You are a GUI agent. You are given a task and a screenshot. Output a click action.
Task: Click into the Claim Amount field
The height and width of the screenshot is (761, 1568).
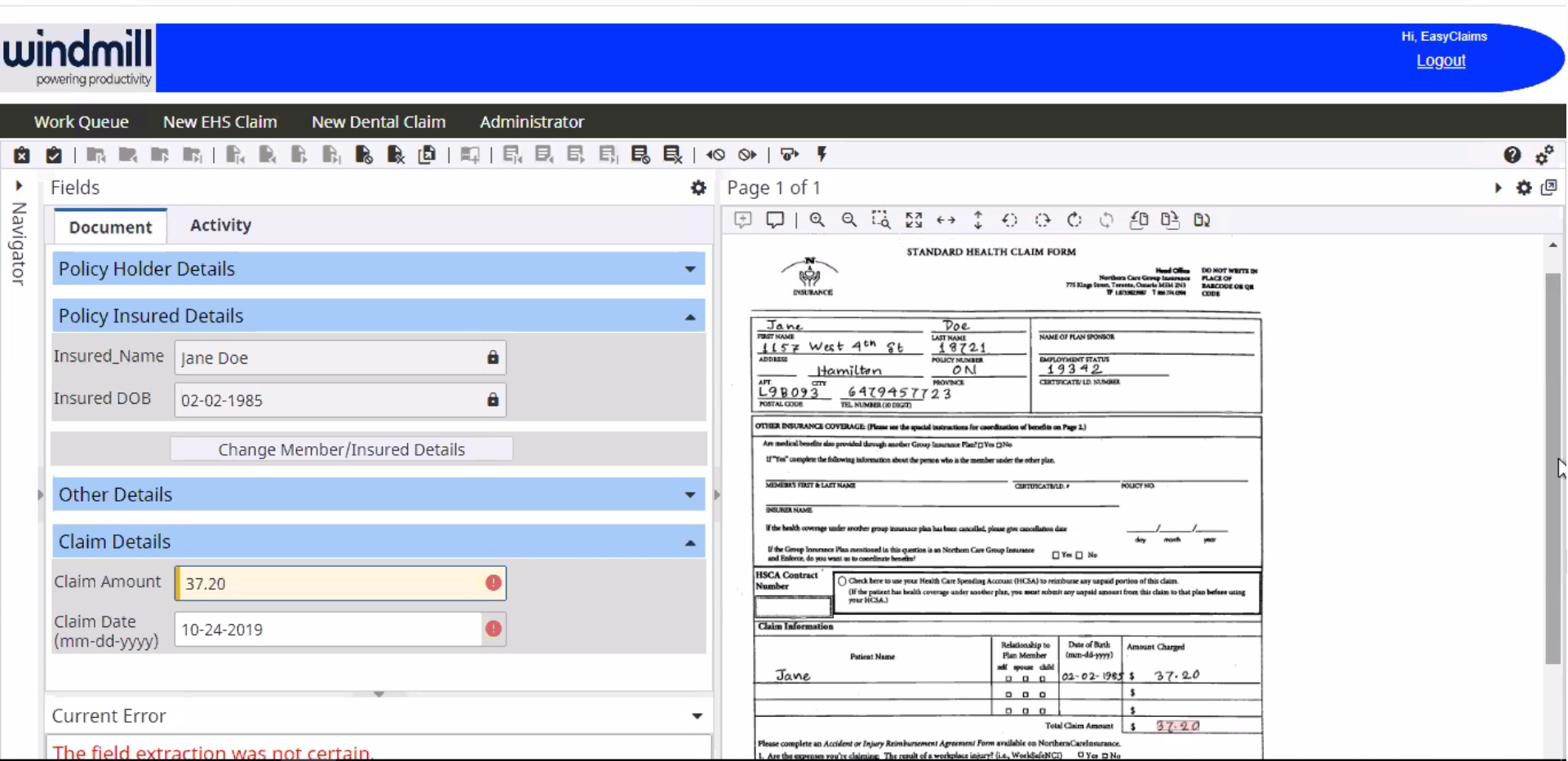pyautogui.click(x=330, y=584)
